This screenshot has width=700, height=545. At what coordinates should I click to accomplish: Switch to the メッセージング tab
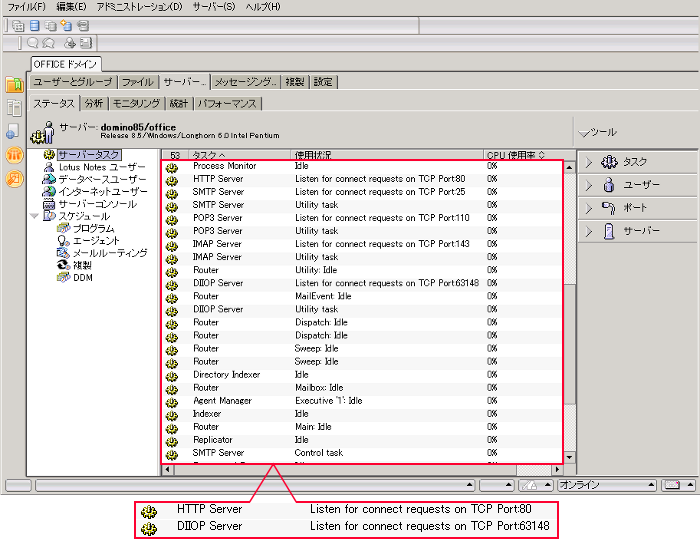point(244,82)
